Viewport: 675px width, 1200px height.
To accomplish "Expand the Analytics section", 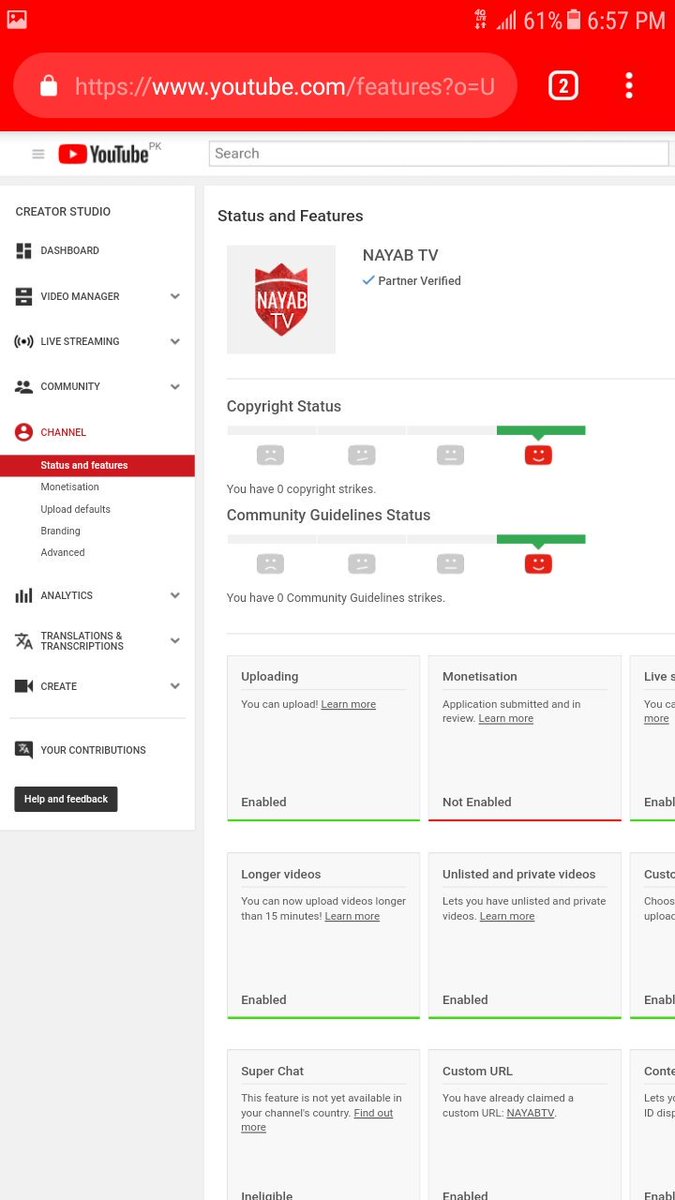I will (175, 596).
